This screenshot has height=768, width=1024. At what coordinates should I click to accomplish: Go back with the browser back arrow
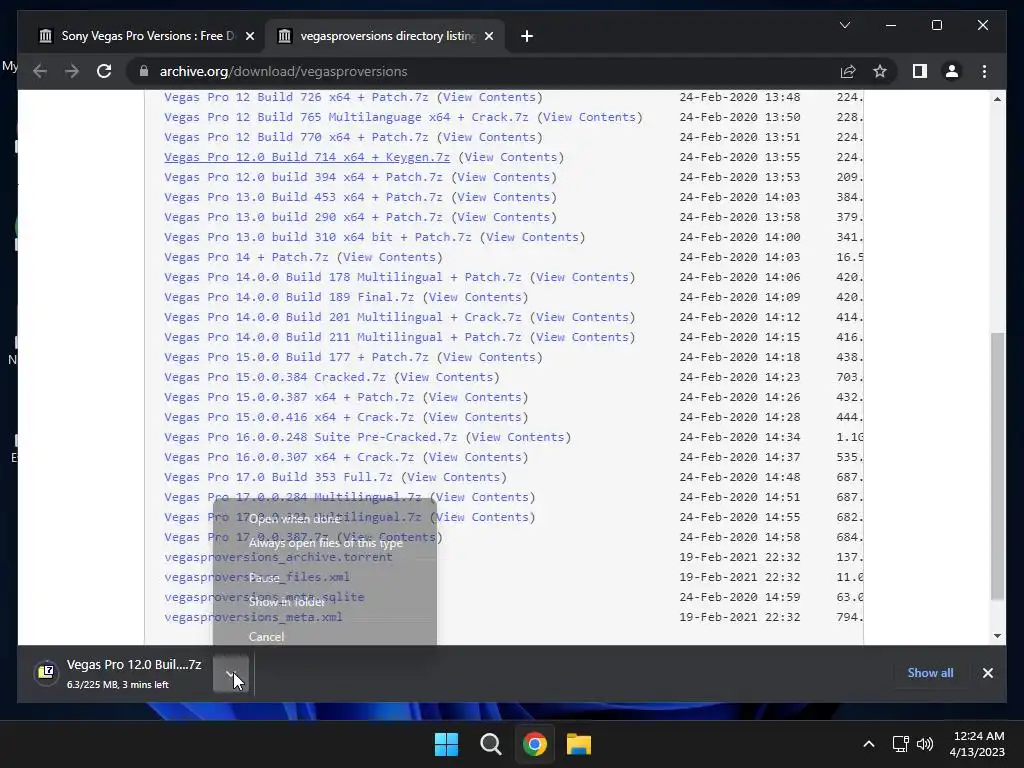click(x=40, y=71)
